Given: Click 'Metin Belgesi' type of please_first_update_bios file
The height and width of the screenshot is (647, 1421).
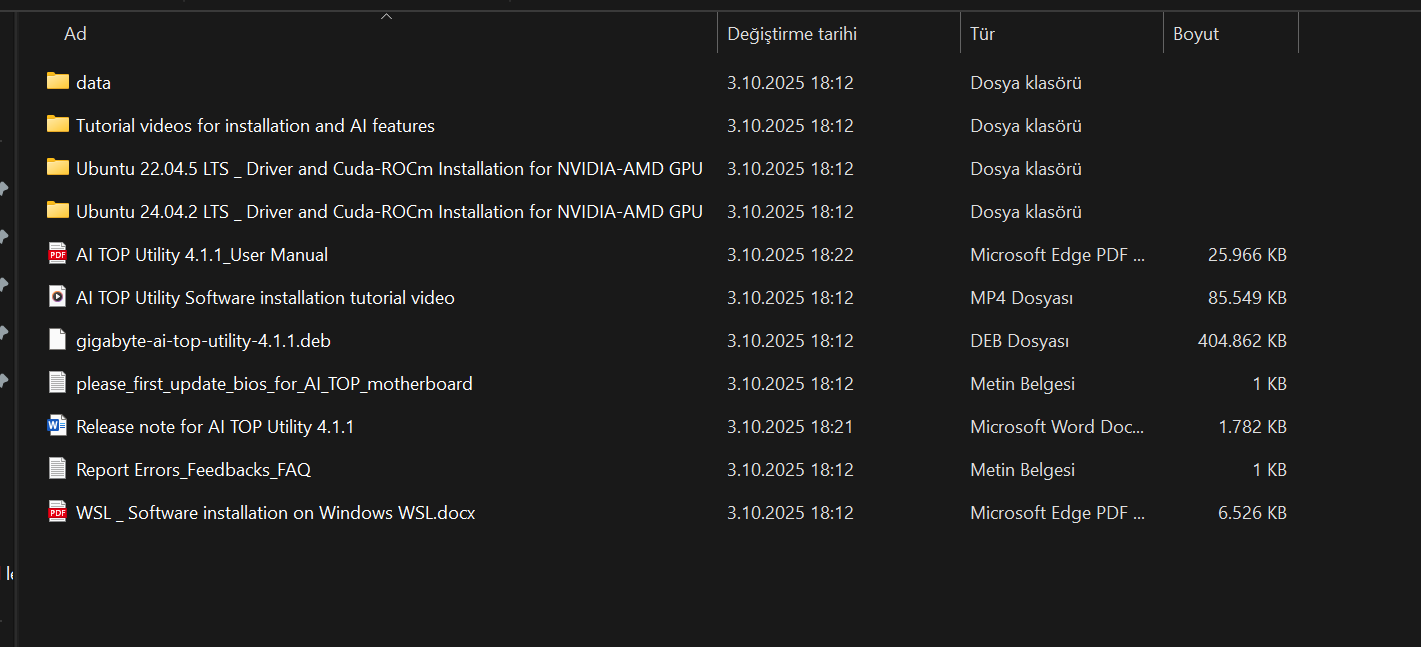Looking at the screenshot, I should click(x=1022, y=384).
